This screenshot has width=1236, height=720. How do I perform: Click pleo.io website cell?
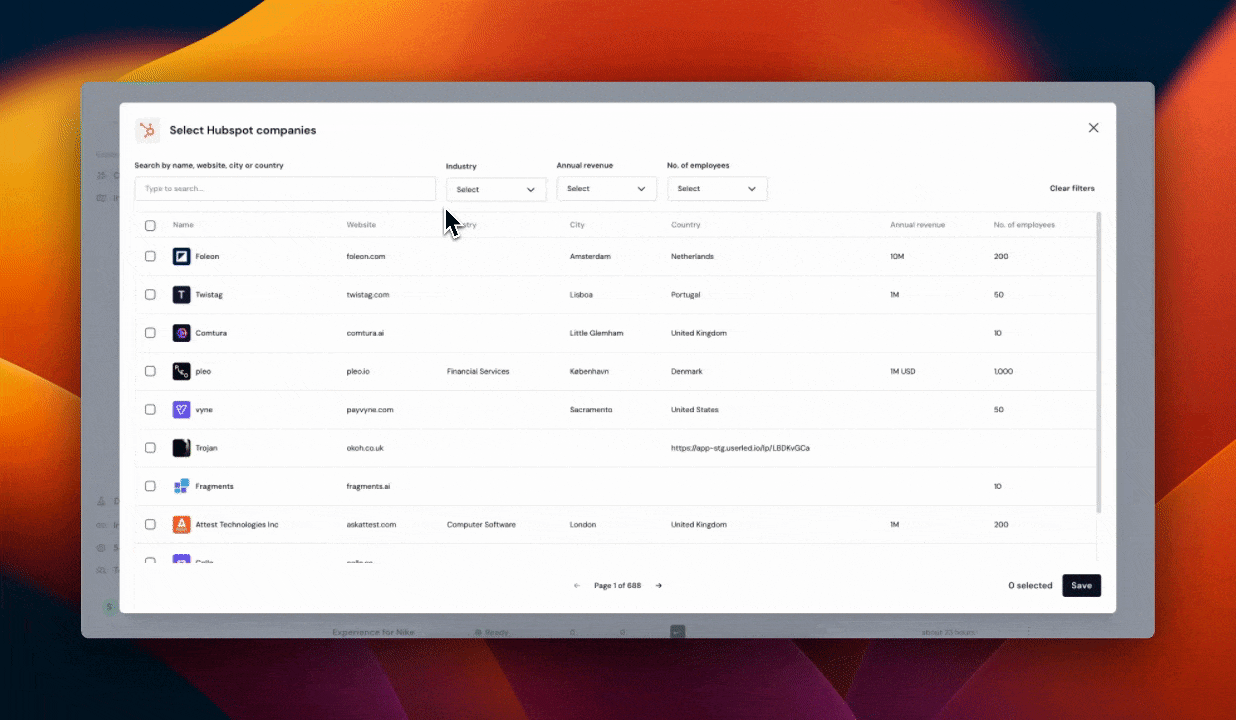pos(358,371)
